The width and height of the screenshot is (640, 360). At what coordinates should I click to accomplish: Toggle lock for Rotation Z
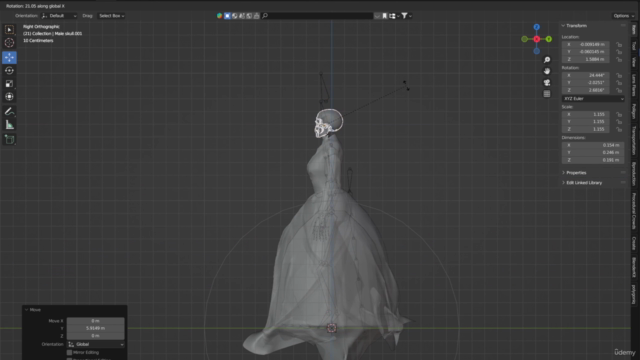pos(619,90)
